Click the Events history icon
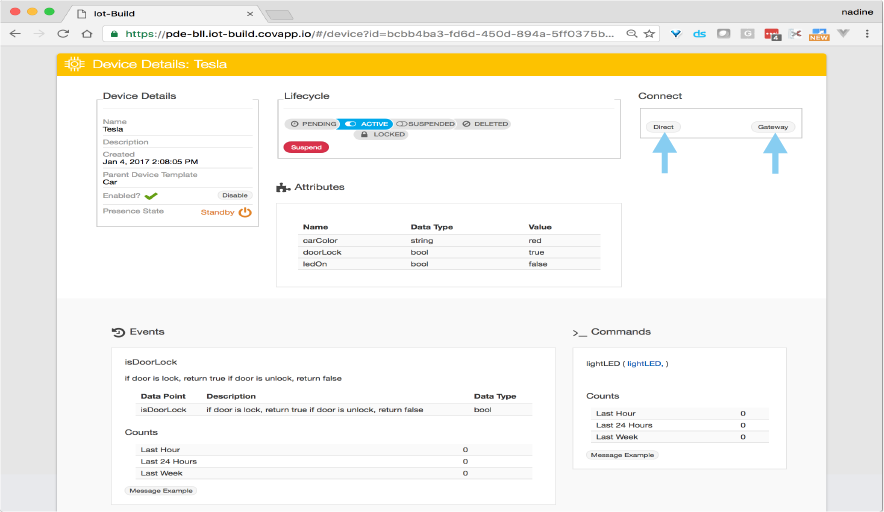 [118, 332]
